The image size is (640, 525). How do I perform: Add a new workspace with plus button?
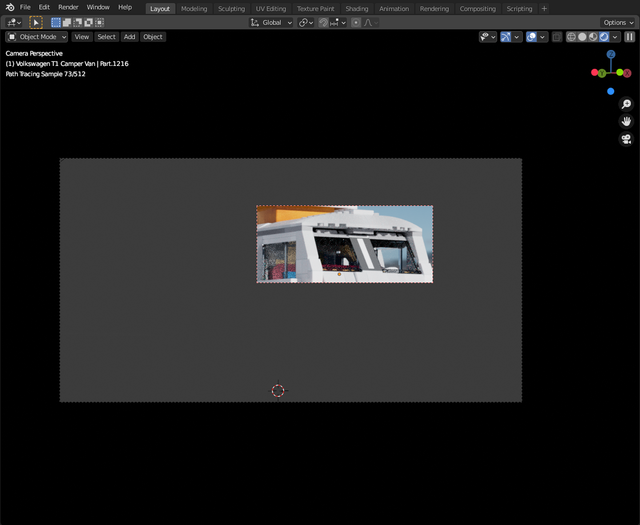pos(544,9)
